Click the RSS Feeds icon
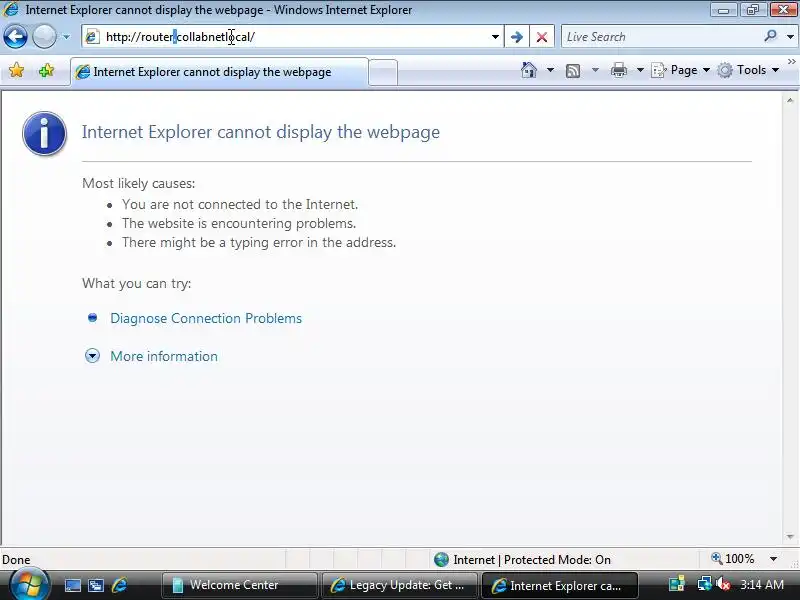The width and height of the screenshot is (800, 600). [573, 70]
